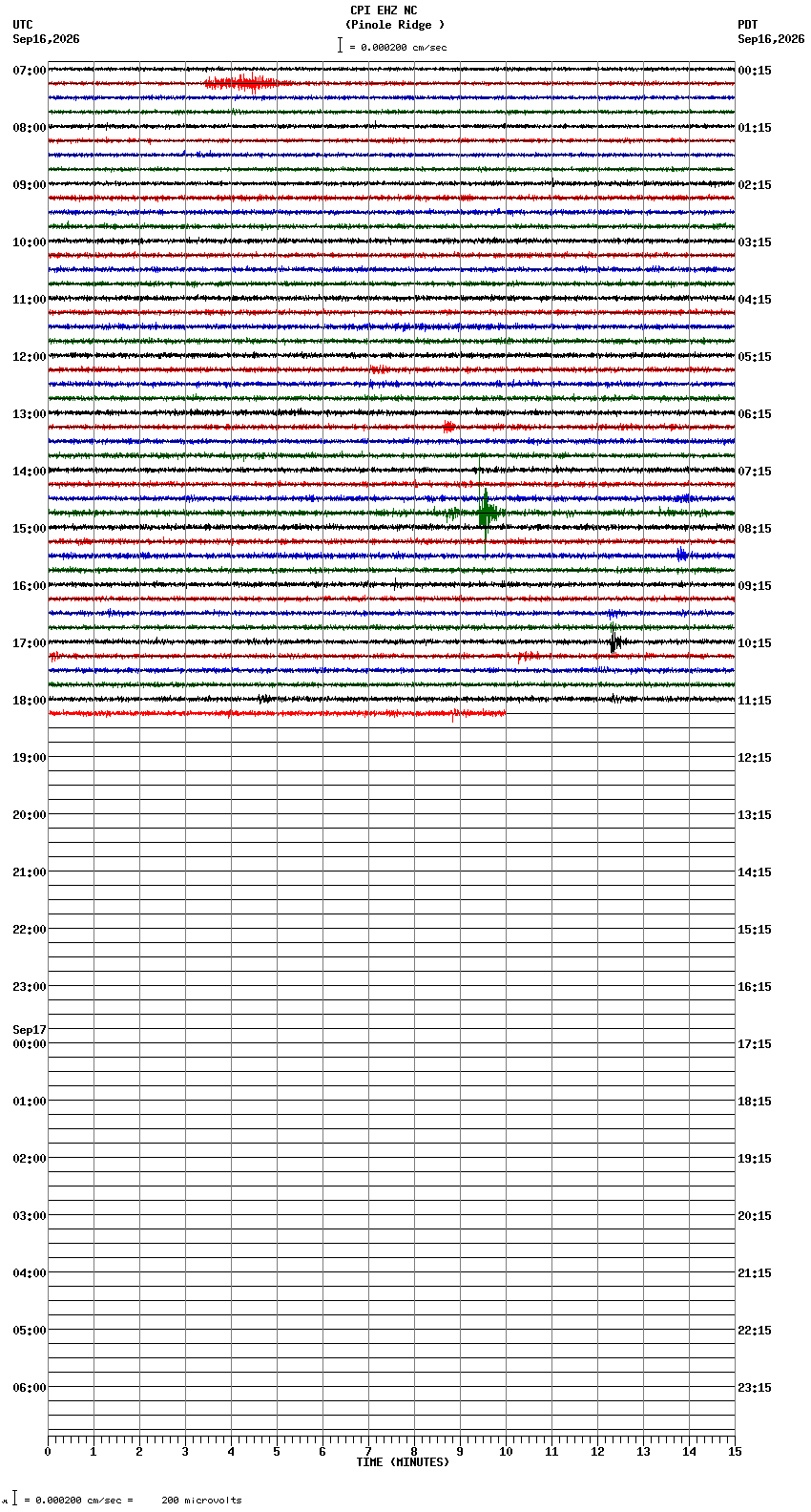Click the 19:15 PDT row label
Image resolution: width=811 pixels, height=1512 pixels.
point(755,1159)
